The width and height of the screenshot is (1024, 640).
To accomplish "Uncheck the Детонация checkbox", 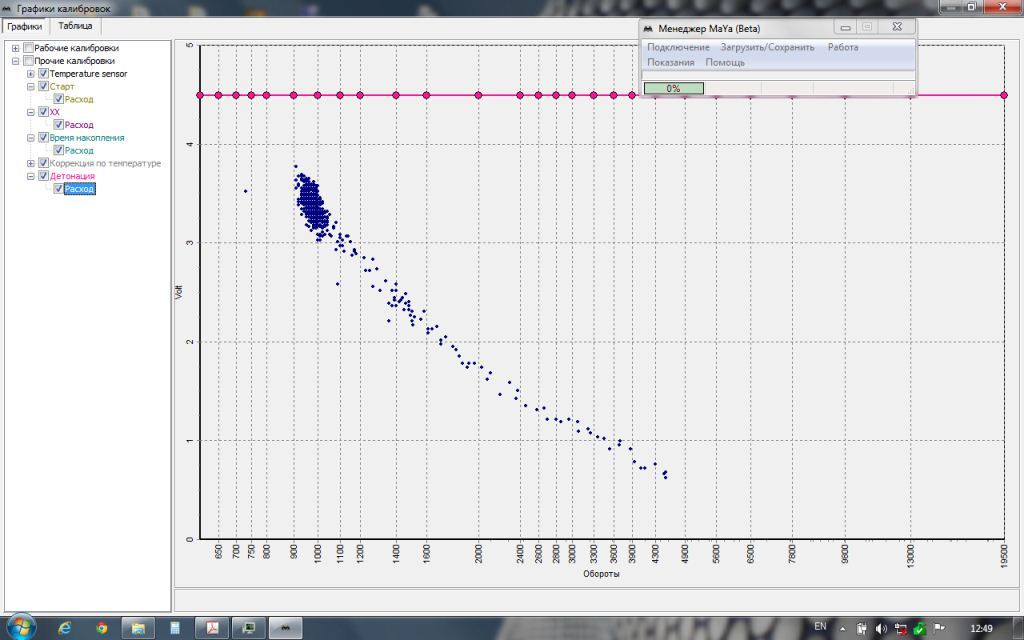I will (x=44, y=176).
